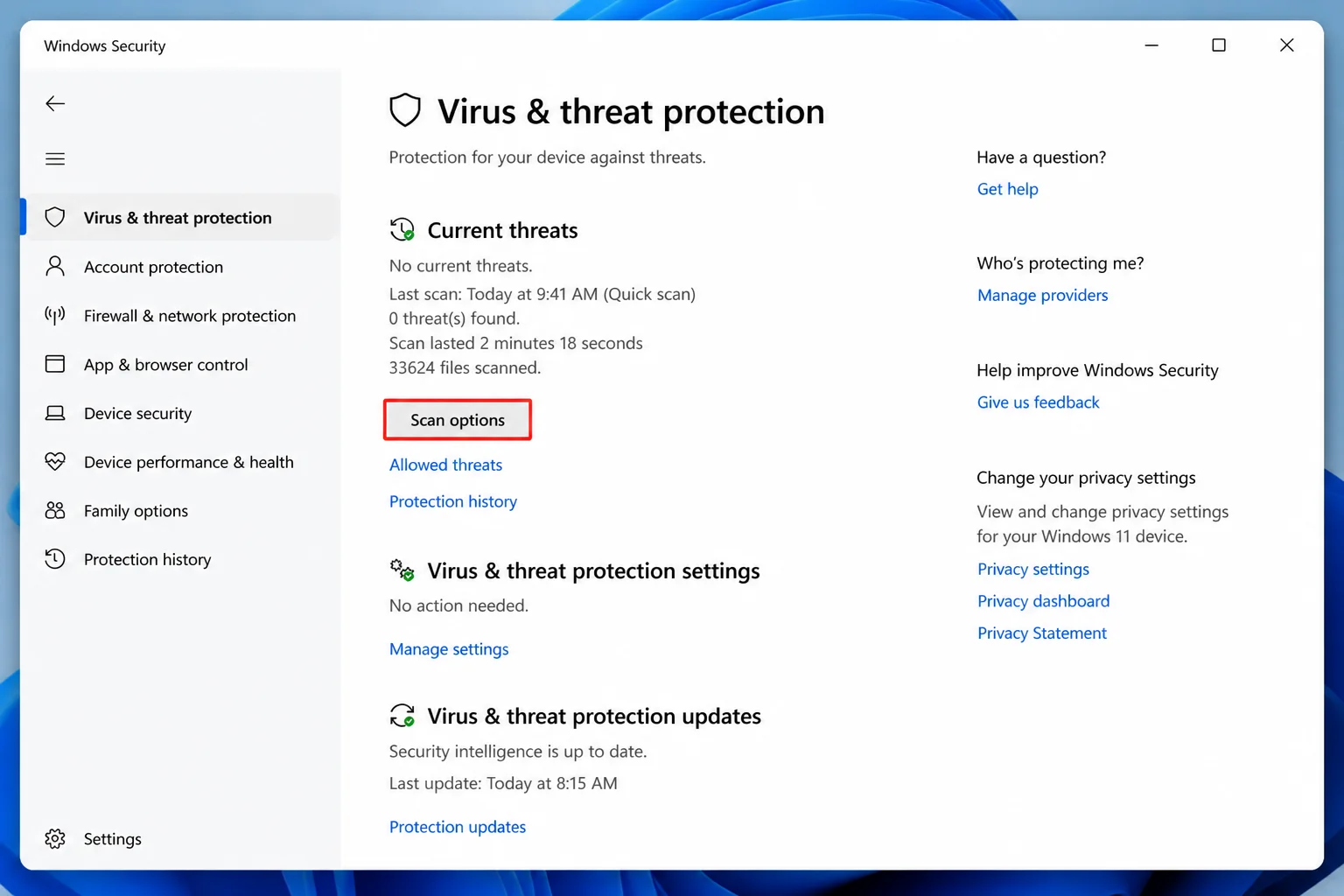
Task: Click the Current threats heading
Action: pyautogui.click(x=502, y=230)
